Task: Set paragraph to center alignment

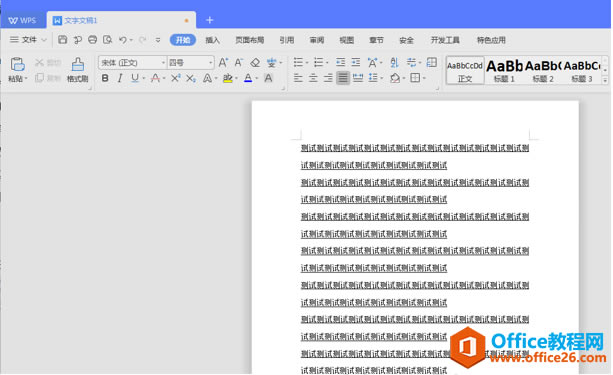Action: coord(313,78)
